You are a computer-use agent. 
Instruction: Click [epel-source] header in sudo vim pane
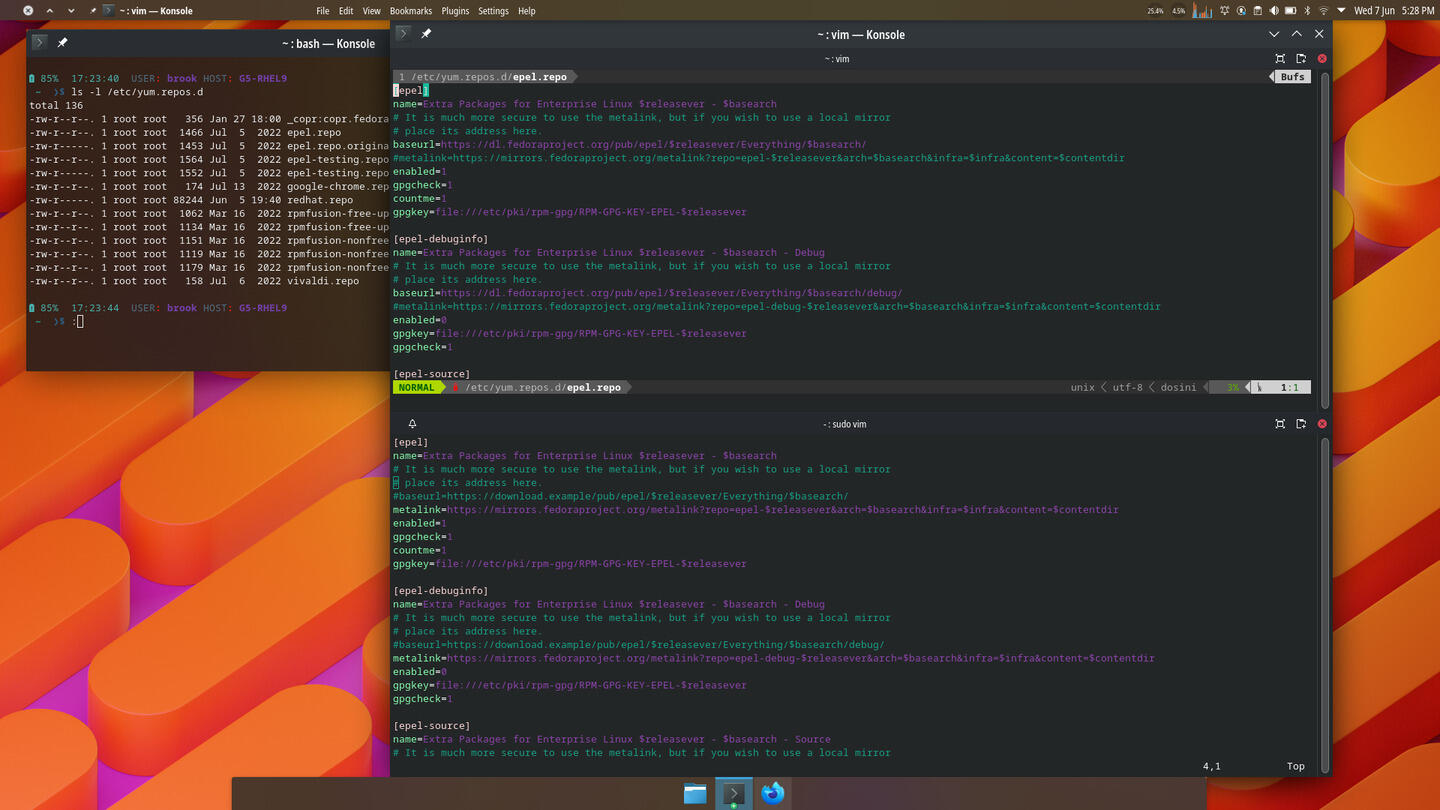pos(431,726)
